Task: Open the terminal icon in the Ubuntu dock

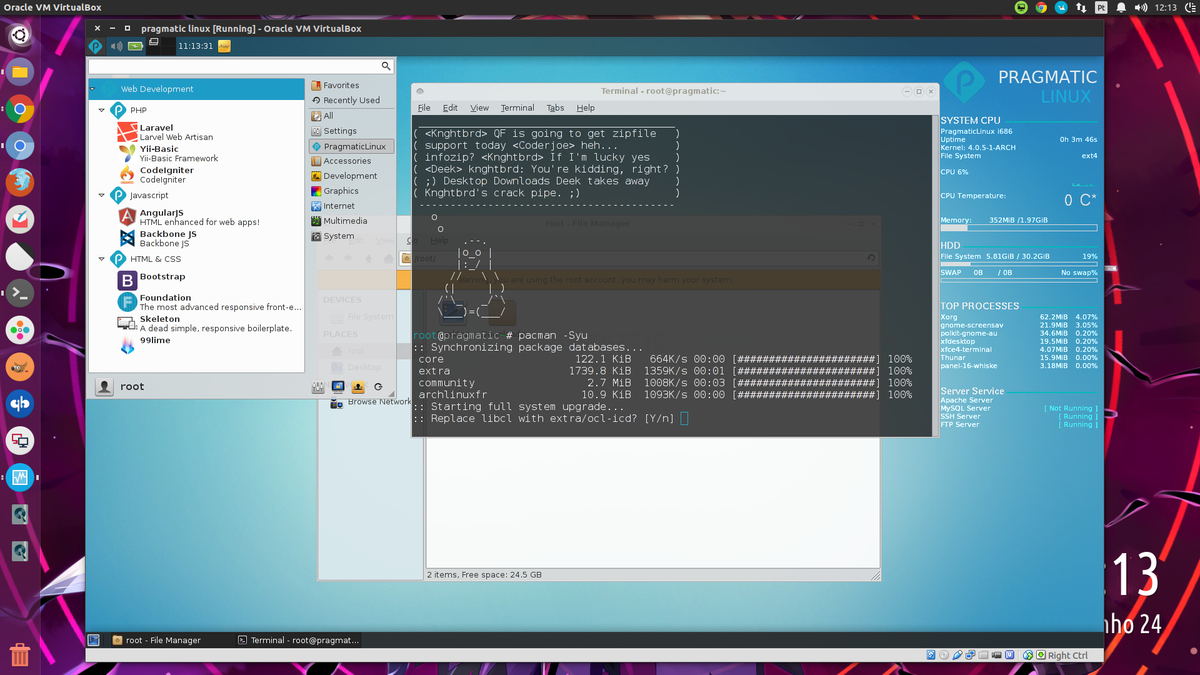Action: 20,293
